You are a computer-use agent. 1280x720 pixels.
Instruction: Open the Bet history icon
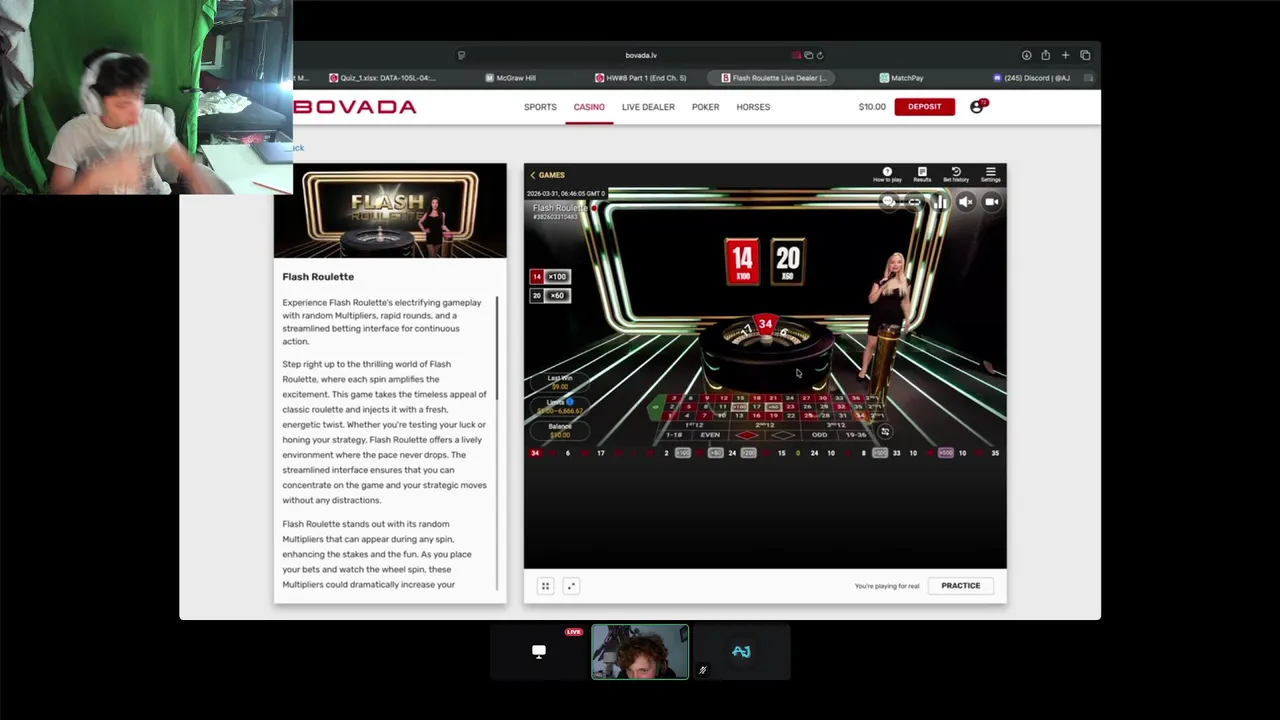(x=956, y=174)
